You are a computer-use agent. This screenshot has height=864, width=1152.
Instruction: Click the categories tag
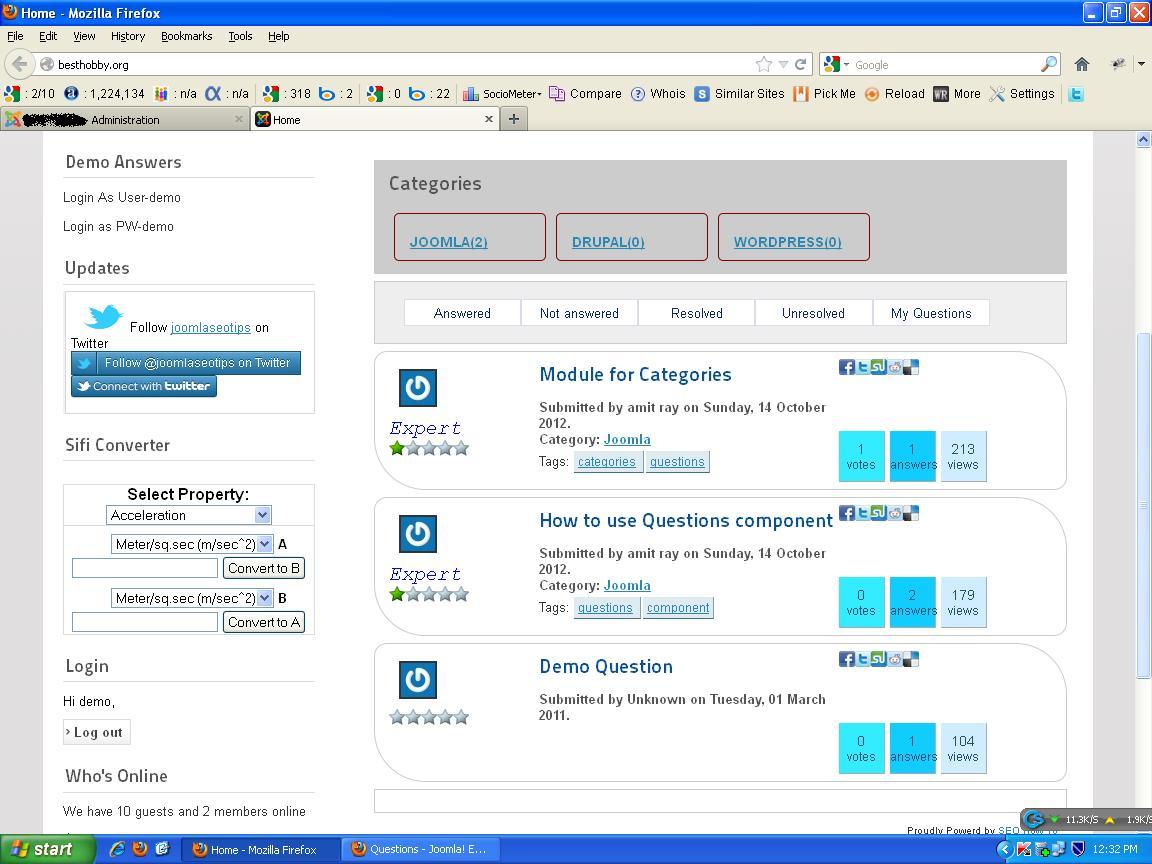(x=607, y=461)
